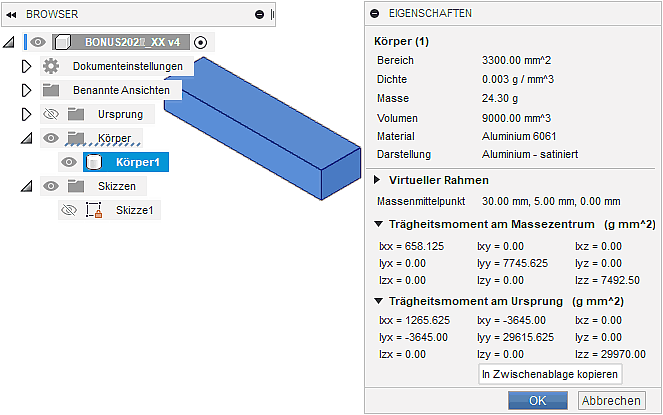Expand the Dokumenteinstellungen tree node
The image size is (663, 415).
27,66
